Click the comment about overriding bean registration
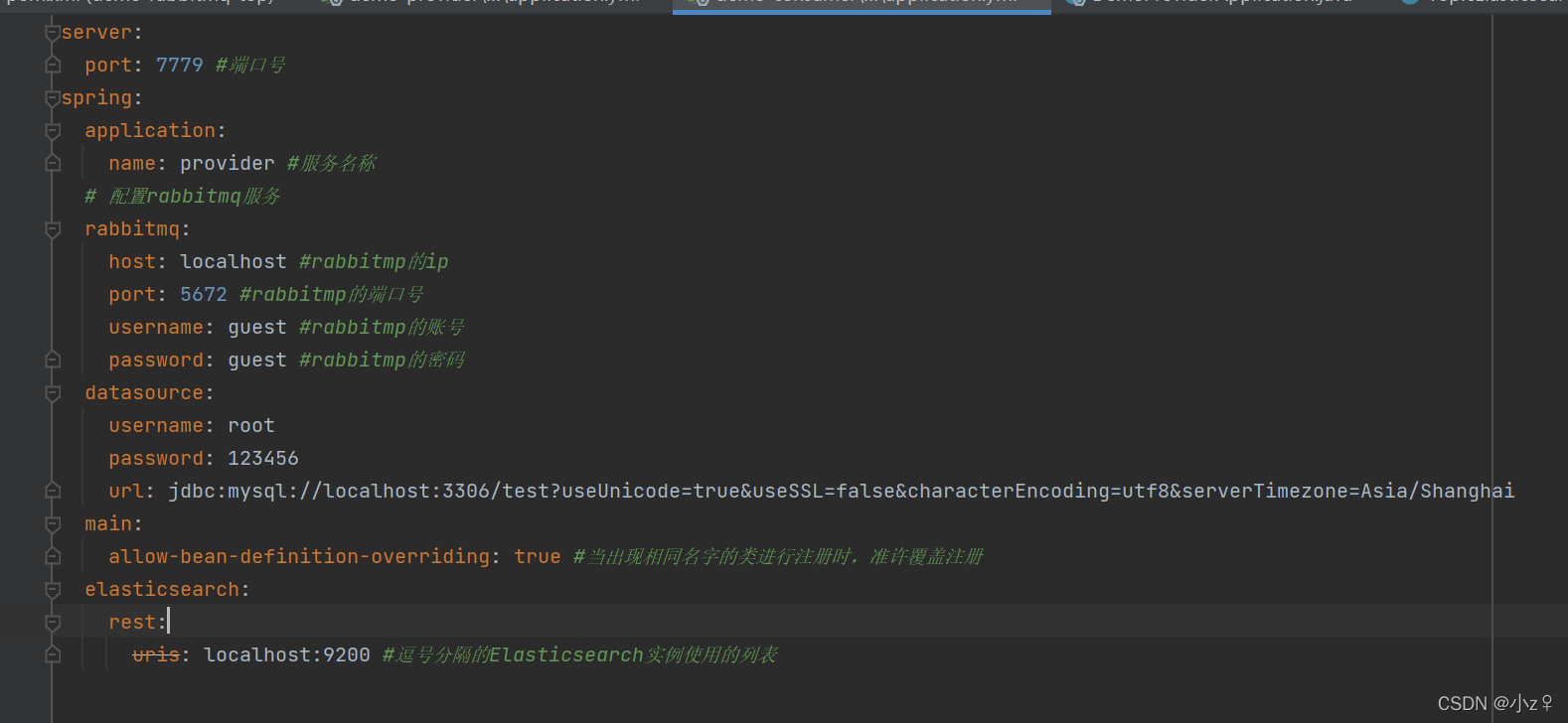Viewport: 1568px width, 723px height. coord(778,557)
